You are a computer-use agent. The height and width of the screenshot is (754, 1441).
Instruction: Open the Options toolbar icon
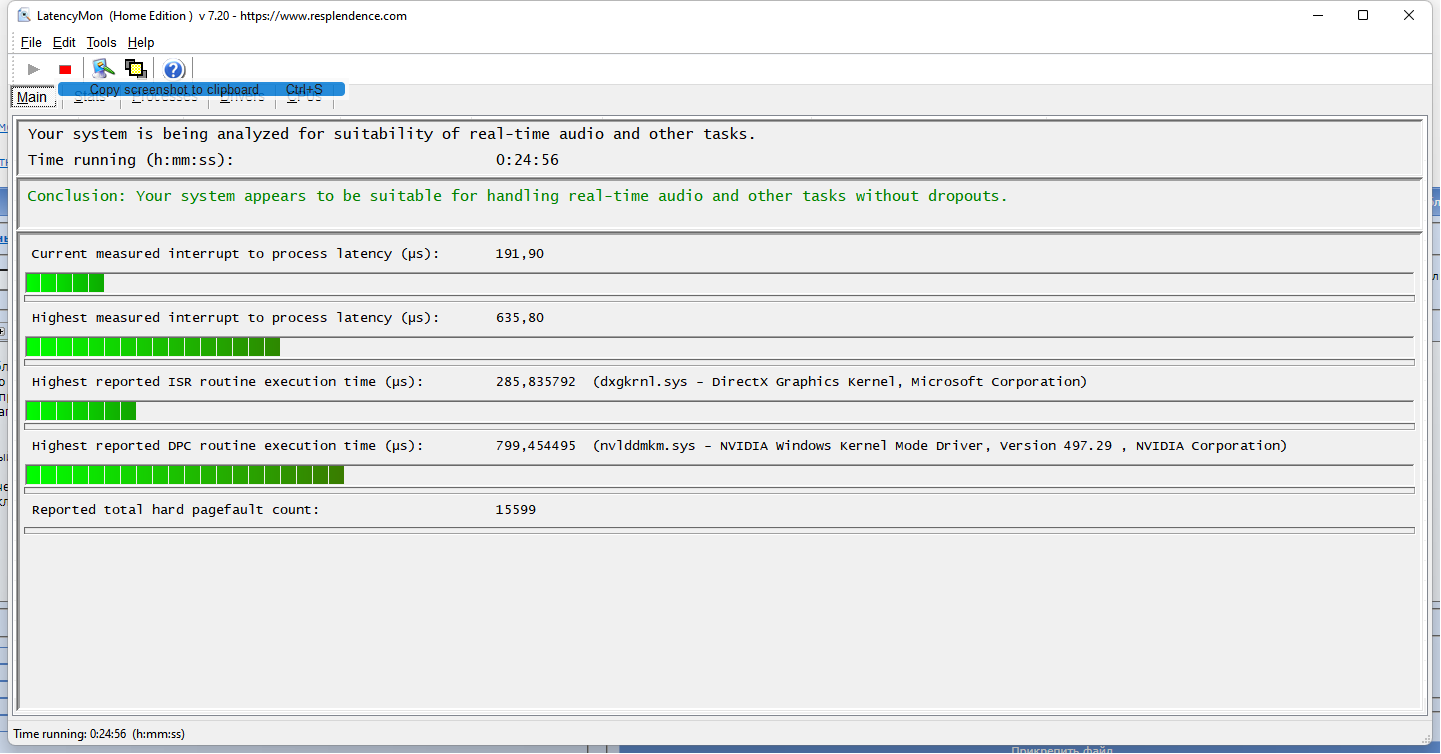103,69
